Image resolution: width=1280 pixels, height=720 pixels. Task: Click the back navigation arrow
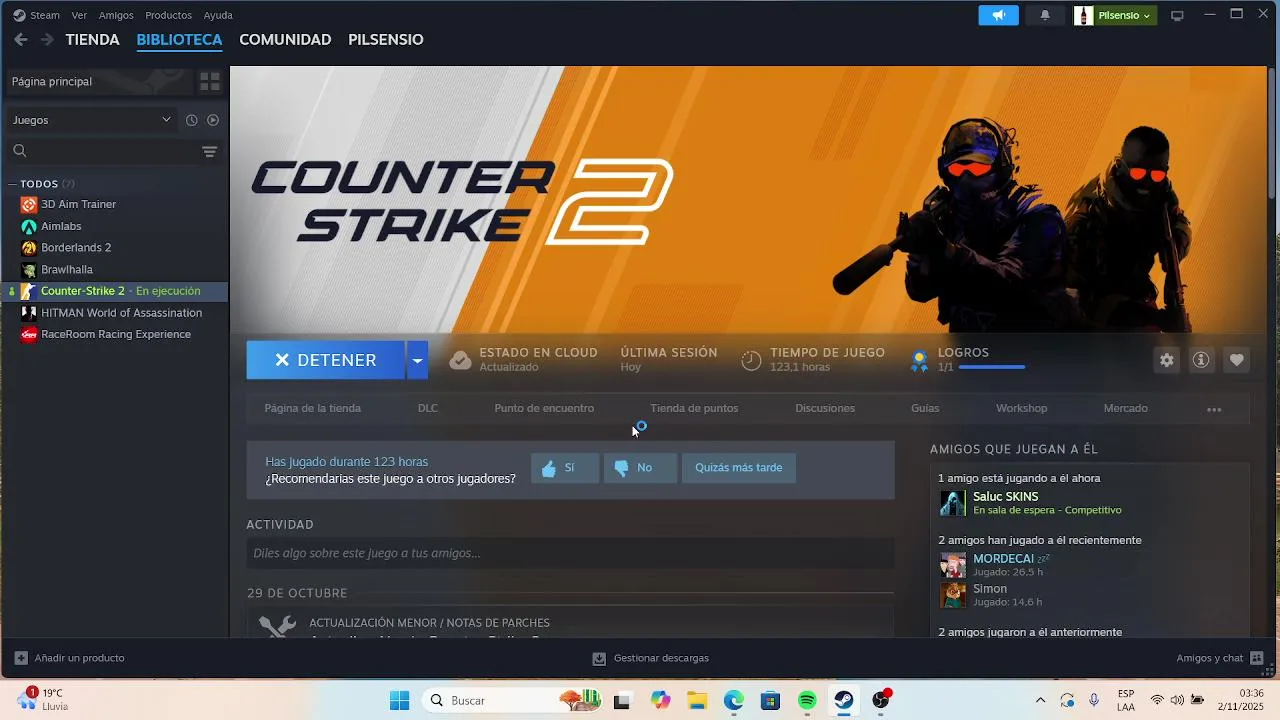21,40
